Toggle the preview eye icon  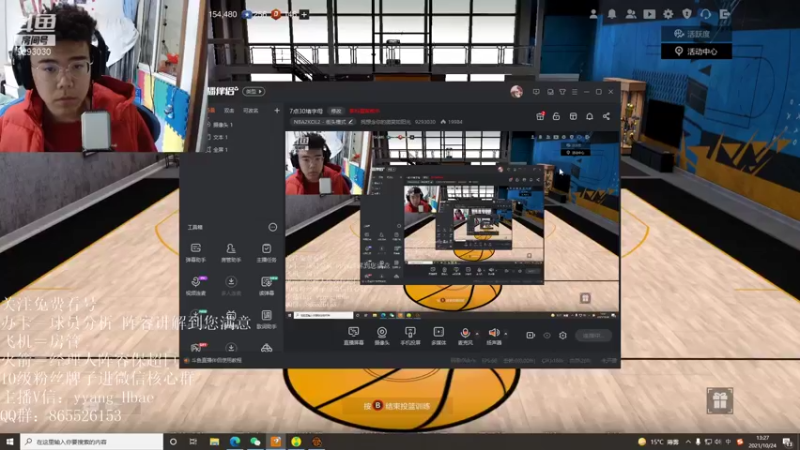tap(547, 335)
